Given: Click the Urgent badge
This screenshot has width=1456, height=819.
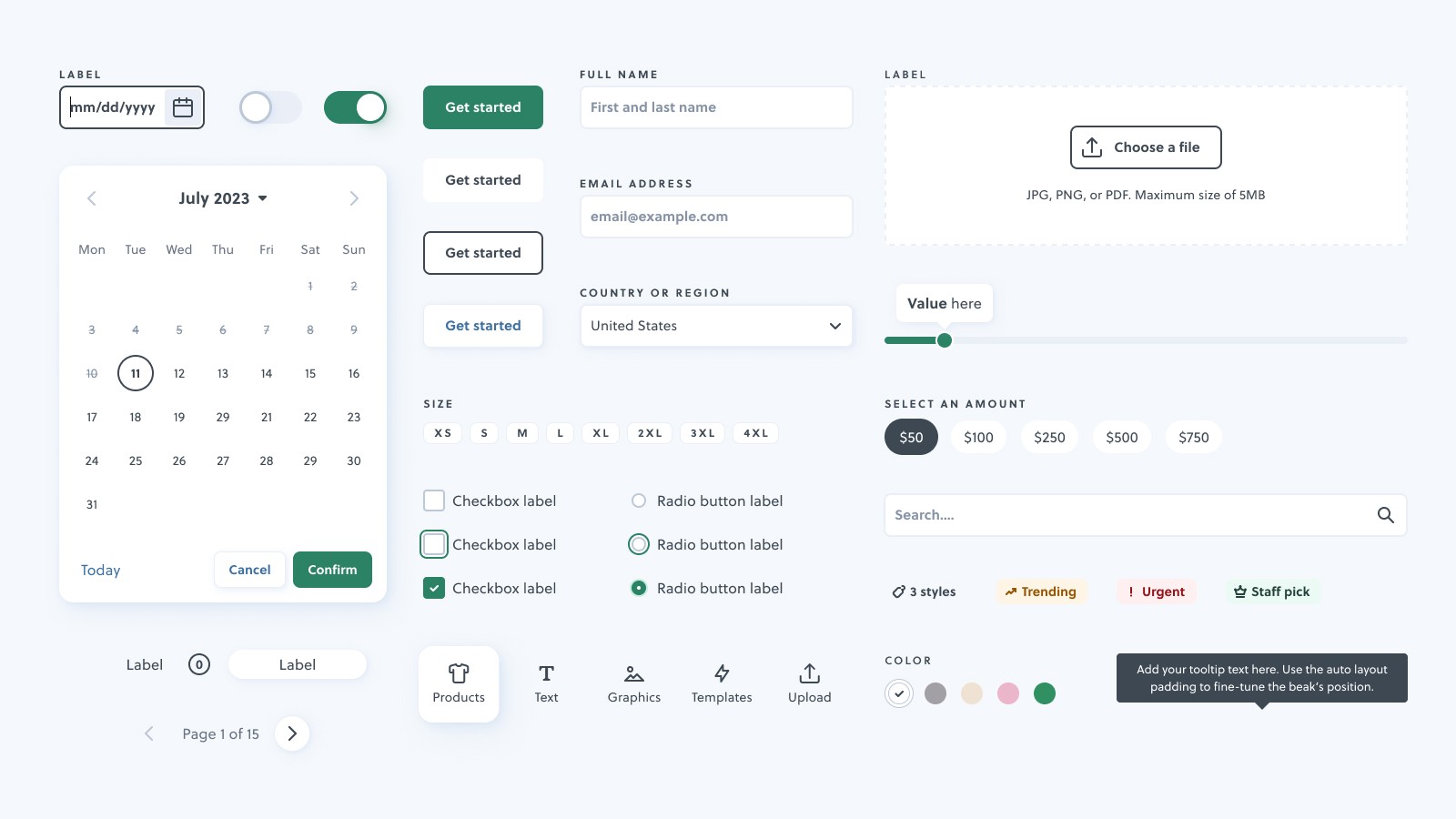Looking at the screenshot, I should [1156, 591].
